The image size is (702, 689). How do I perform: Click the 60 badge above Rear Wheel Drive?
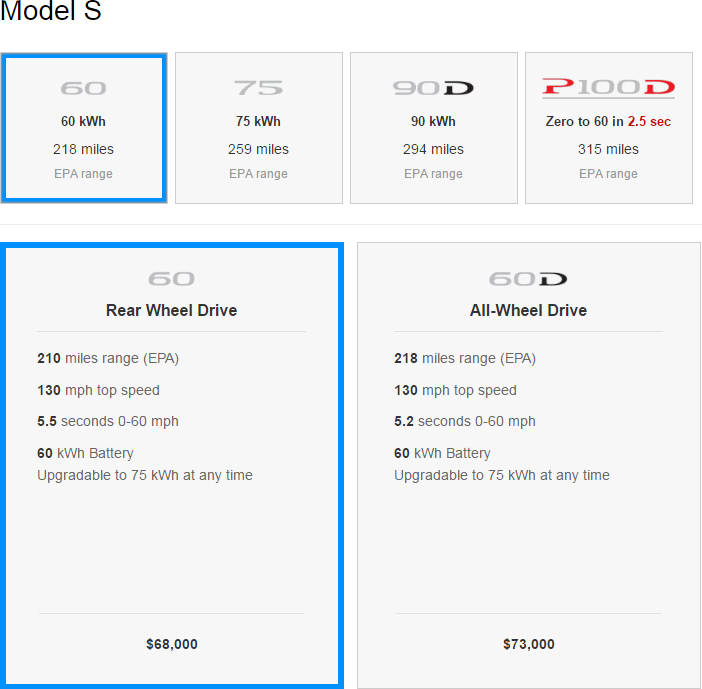pyautogui.click(x=171, y=279)
